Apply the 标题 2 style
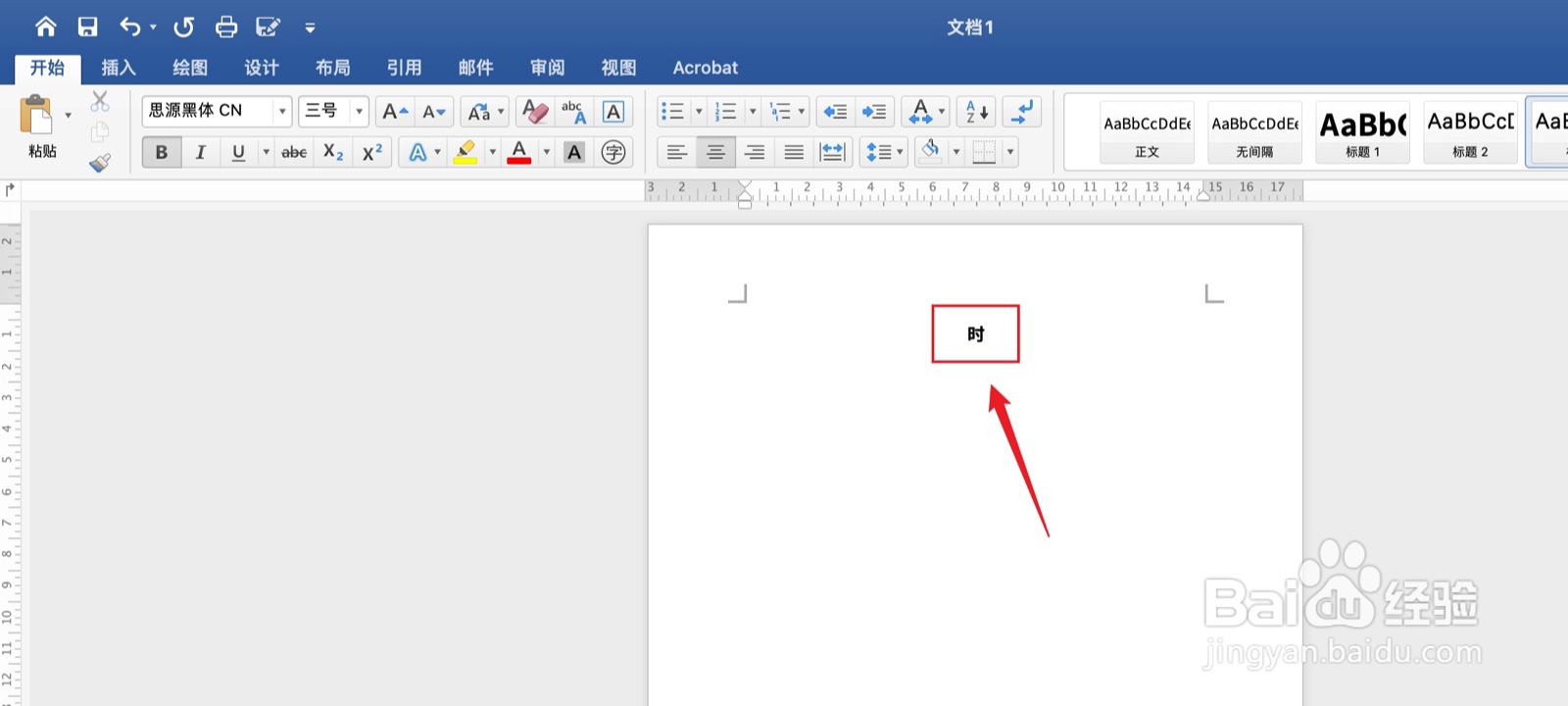 click(1471, 132)
